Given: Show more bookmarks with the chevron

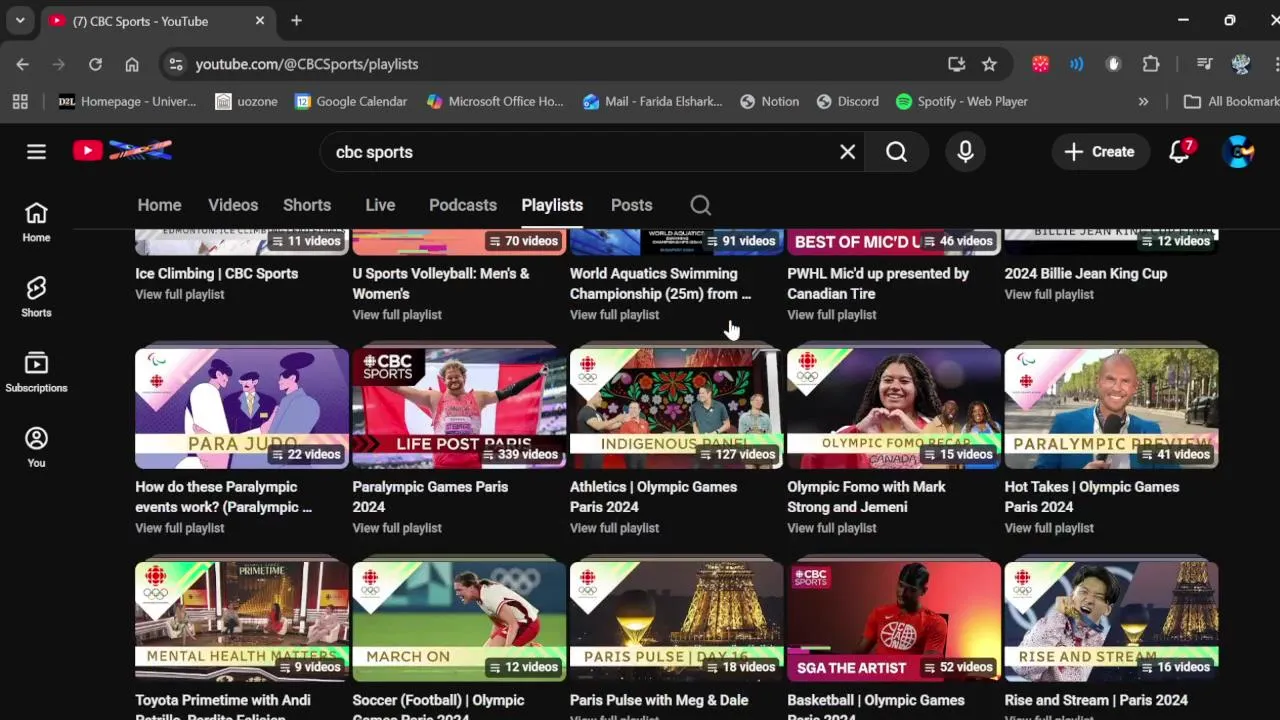Looking at the screenshot, I should (x=1143, y=101).
